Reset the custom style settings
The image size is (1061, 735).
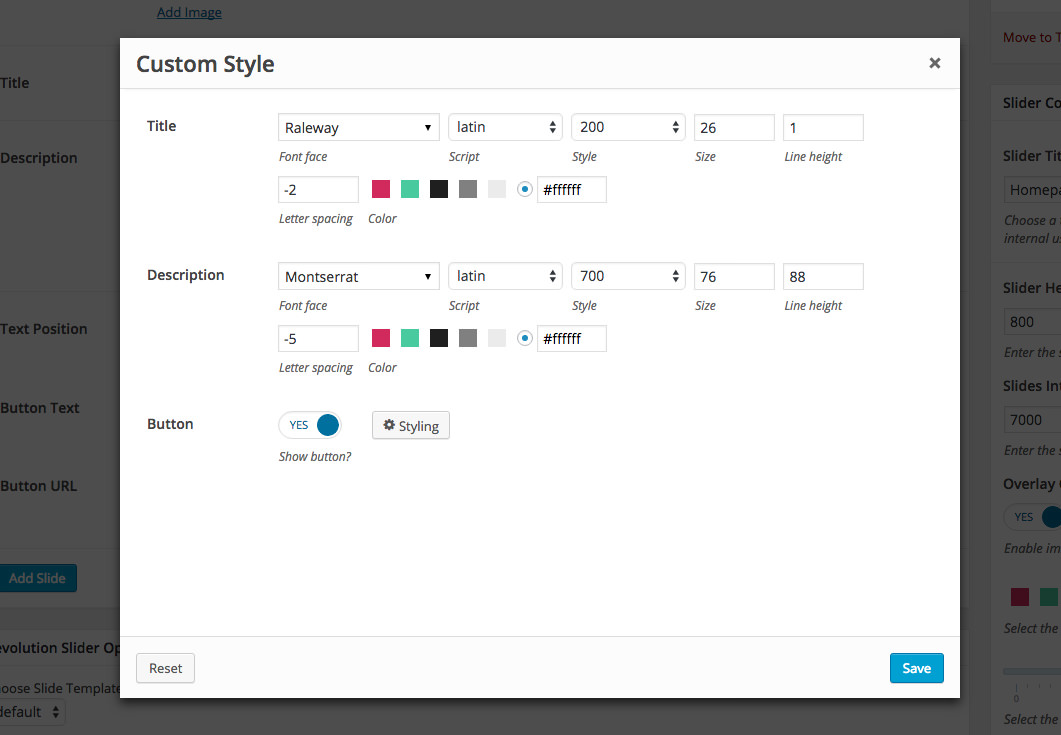coord(165,668)
